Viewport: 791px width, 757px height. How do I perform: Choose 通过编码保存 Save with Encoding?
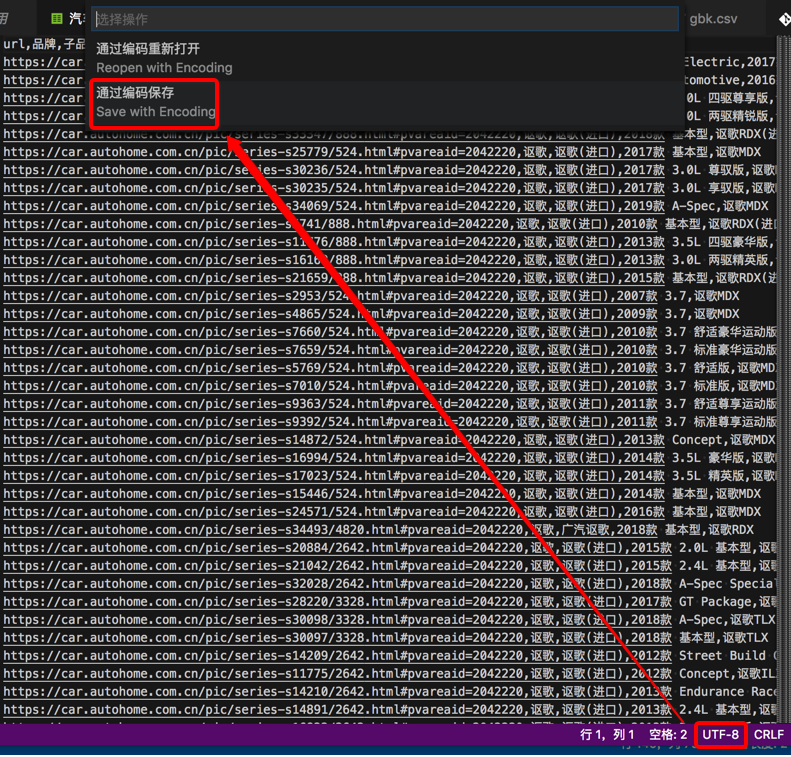coord(386,102)
